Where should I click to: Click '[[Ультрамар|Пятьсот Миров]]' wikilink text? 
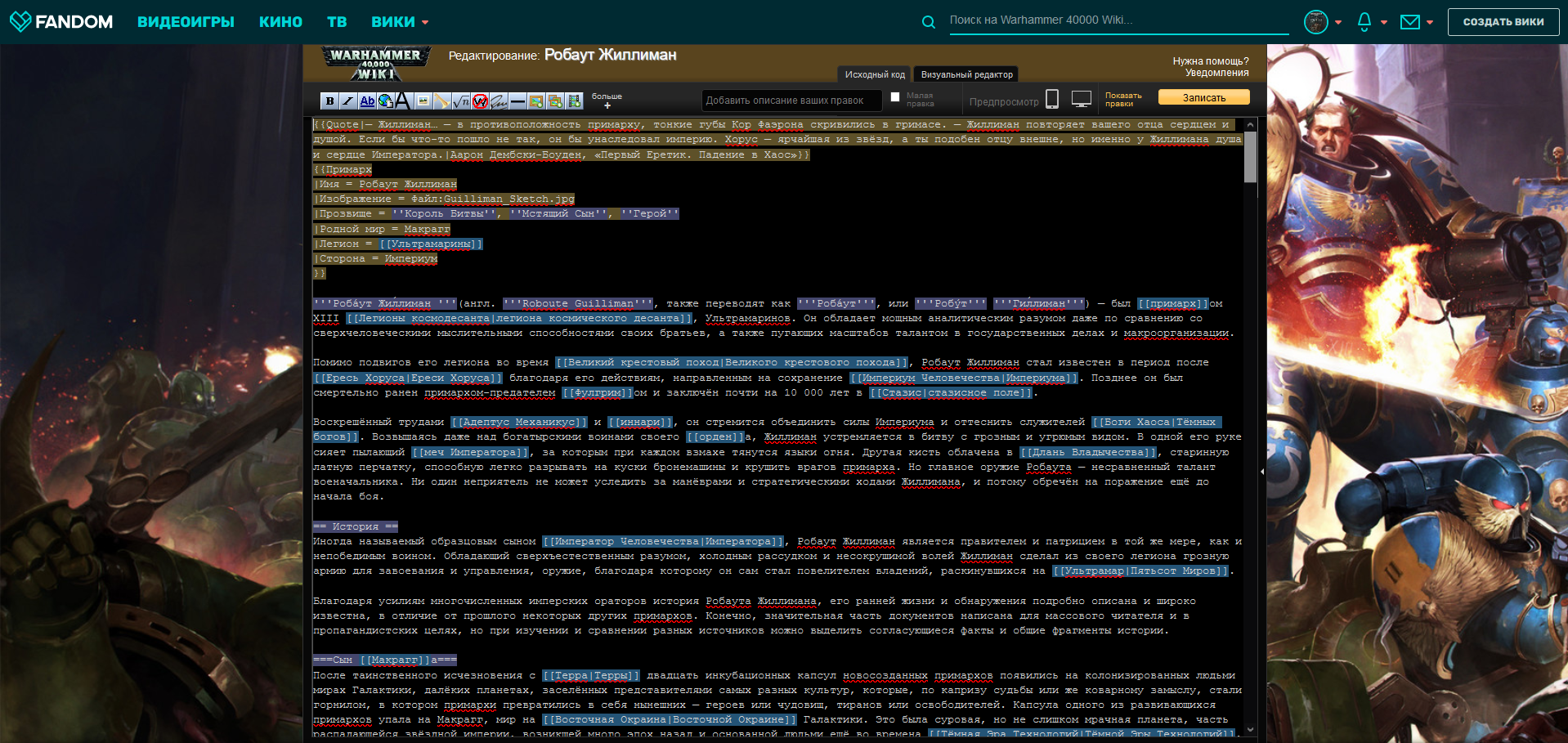(x=1140, y=571)
